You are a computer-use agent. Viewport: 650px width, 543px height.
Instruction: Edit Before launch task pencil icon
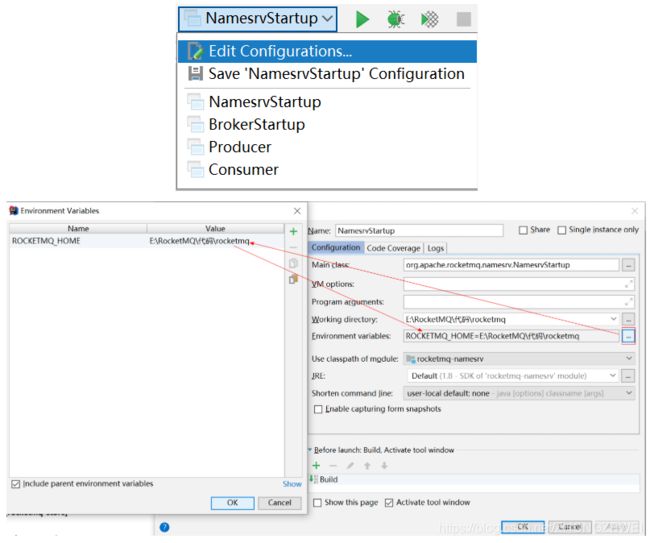point(350,465)
